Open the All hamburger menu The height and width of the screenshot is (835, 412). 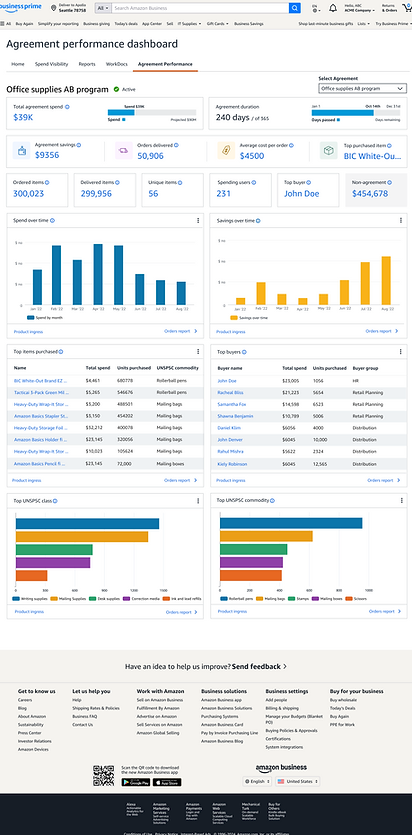click(x=6, y=23)
